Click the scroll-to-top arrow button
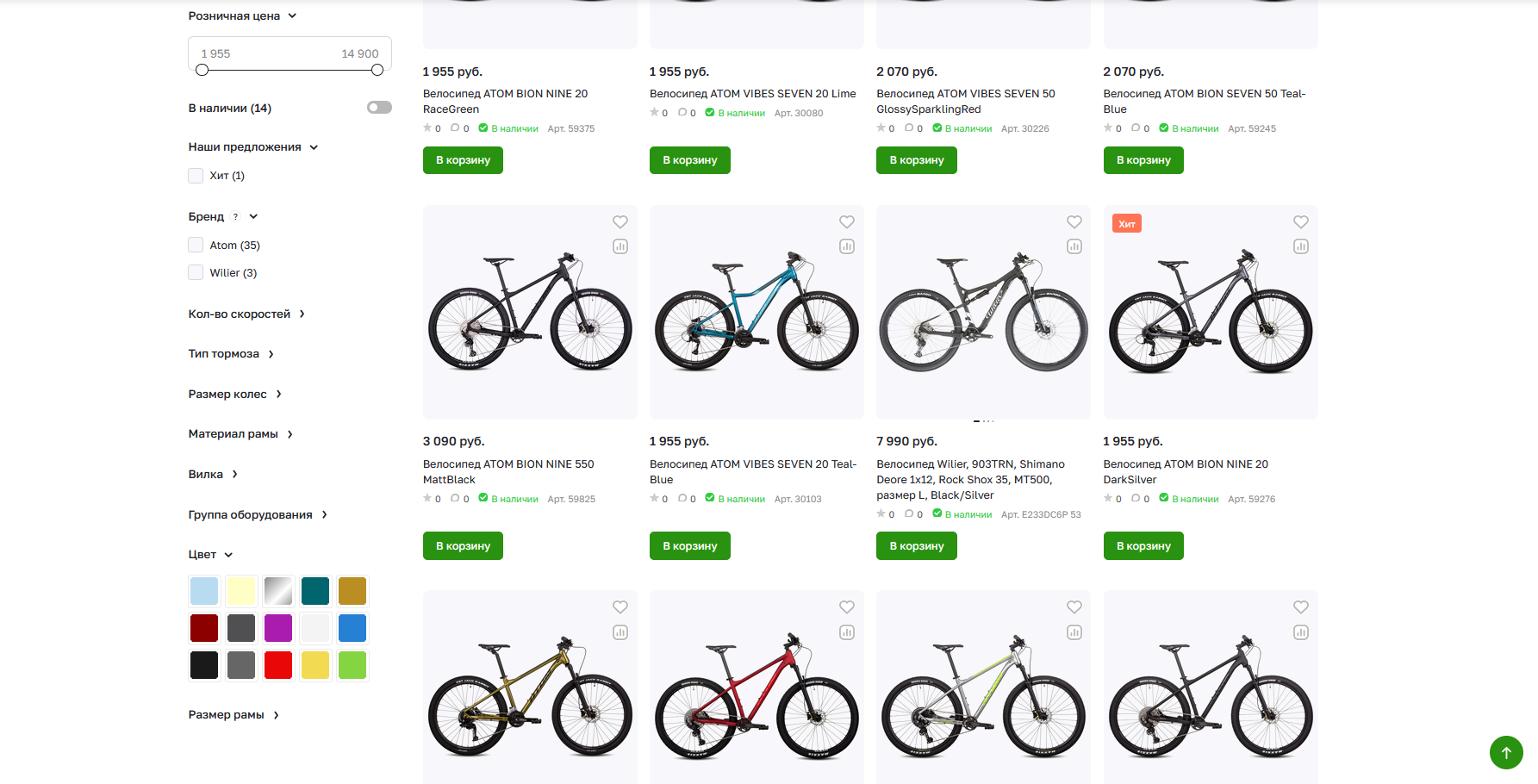The image size is (1538, 784). [1506, 752]
